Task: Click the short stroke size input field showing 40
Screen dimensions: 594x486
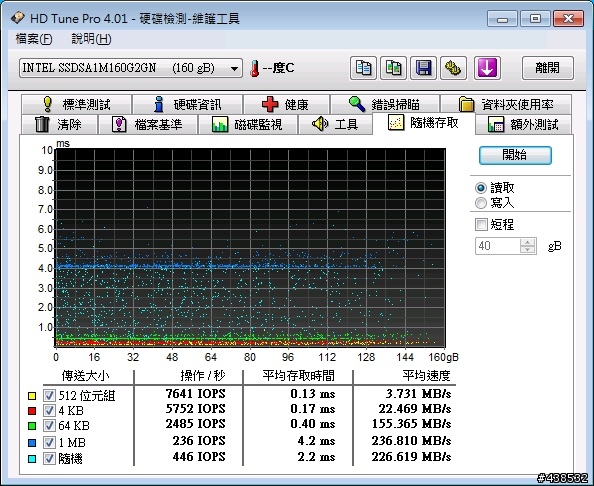Action: [498, 246]
